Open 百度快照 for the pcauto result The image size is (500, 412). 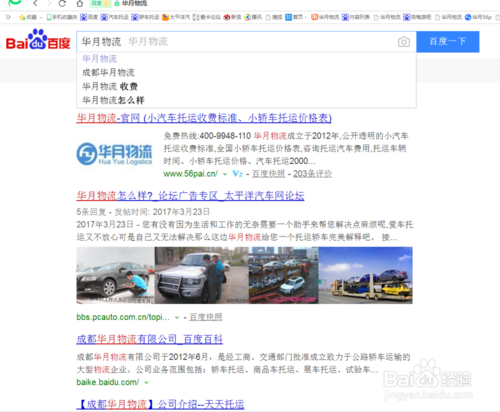pyautogui.click(x=206, y=317)
